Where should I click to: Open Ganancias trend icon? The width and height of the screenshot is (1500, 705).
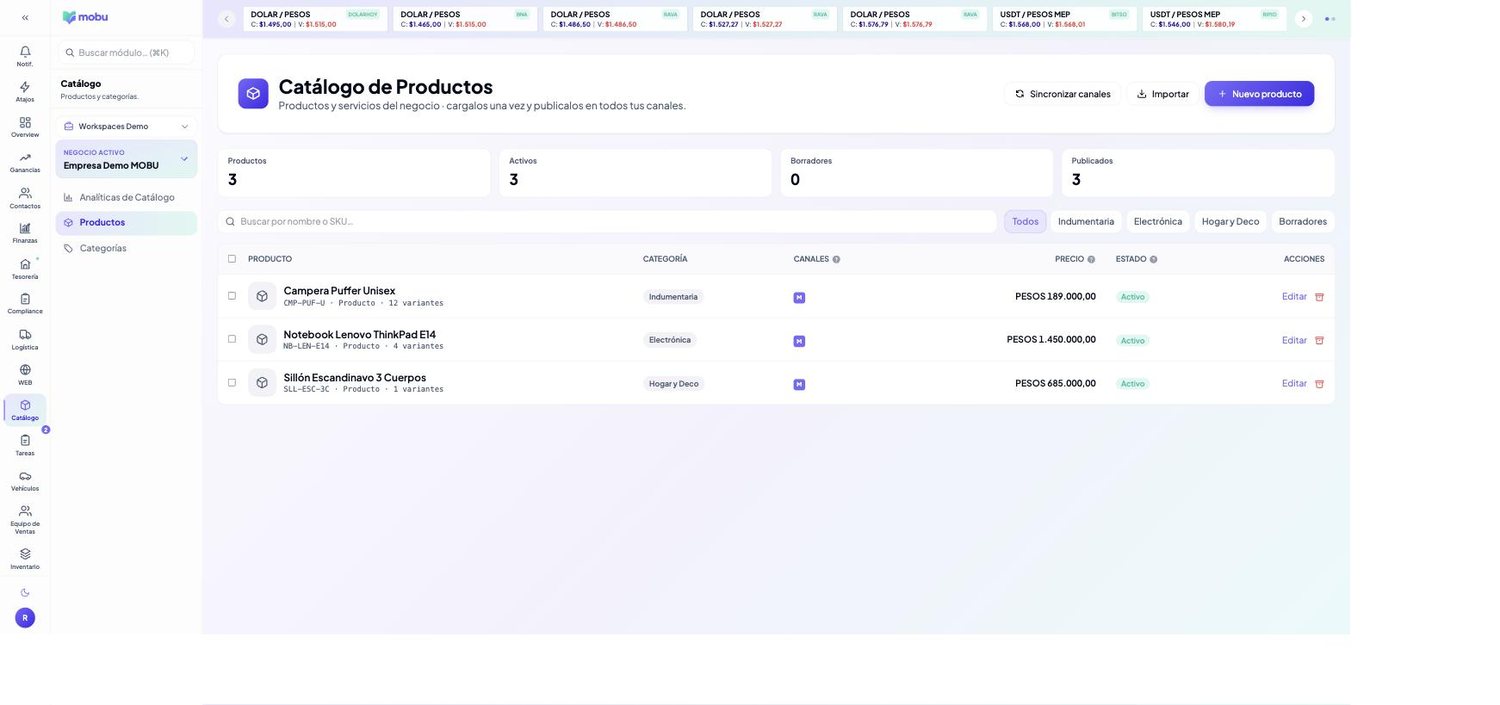click(x=25, y=158)
